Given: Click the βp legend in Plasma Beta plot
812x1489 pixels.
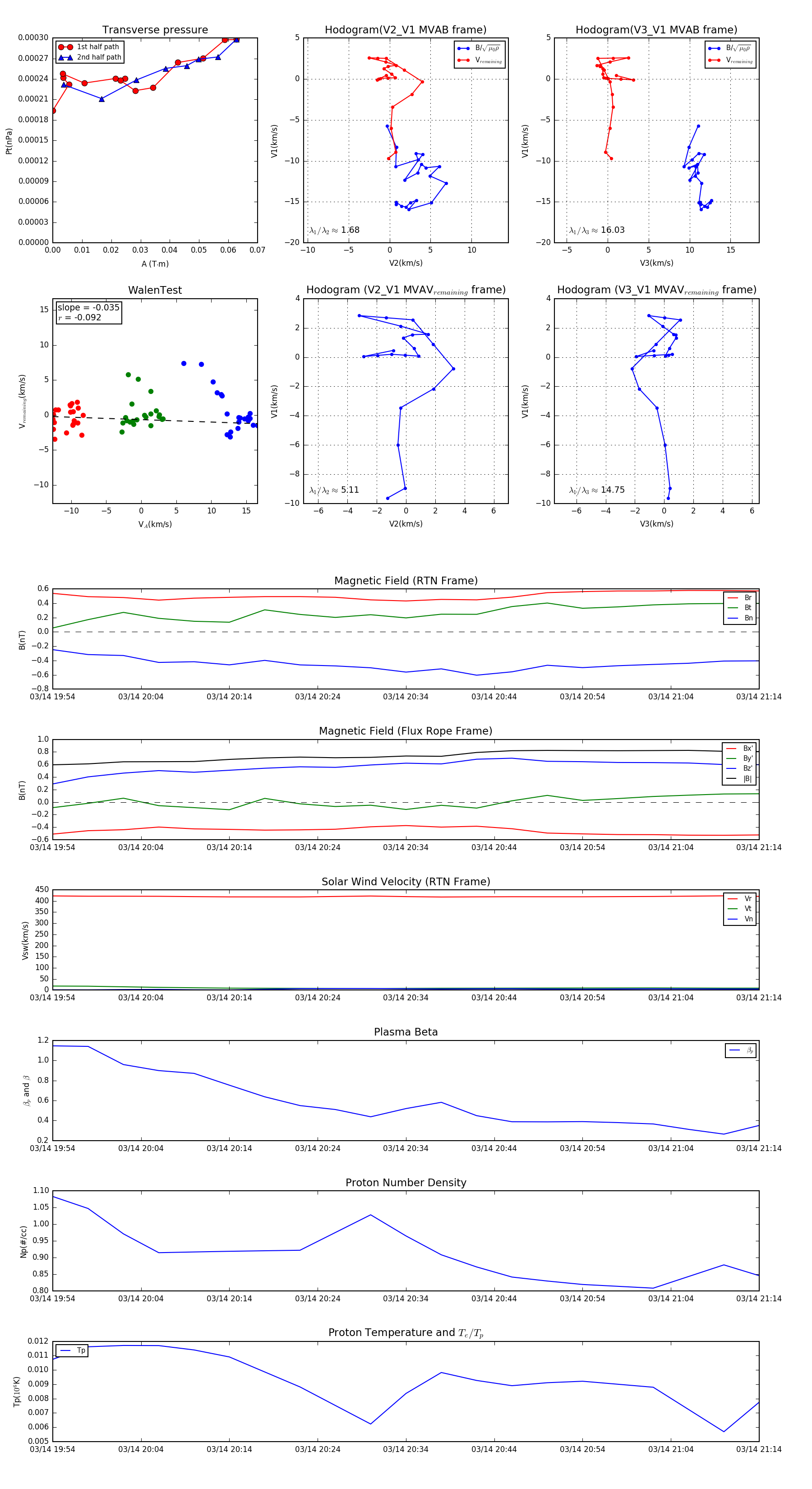Looking at the screenshot, I should coord(742,1050).
